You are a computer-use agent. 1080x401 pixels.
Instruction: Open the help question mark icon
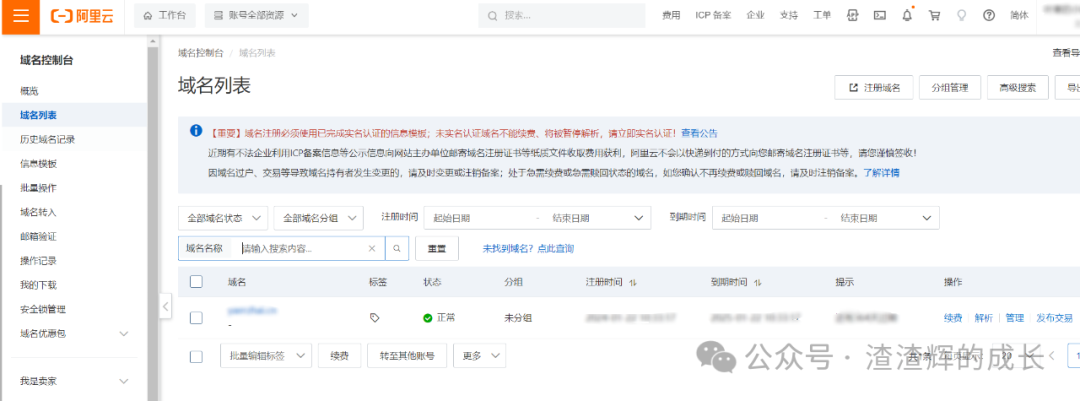[989, 15]
